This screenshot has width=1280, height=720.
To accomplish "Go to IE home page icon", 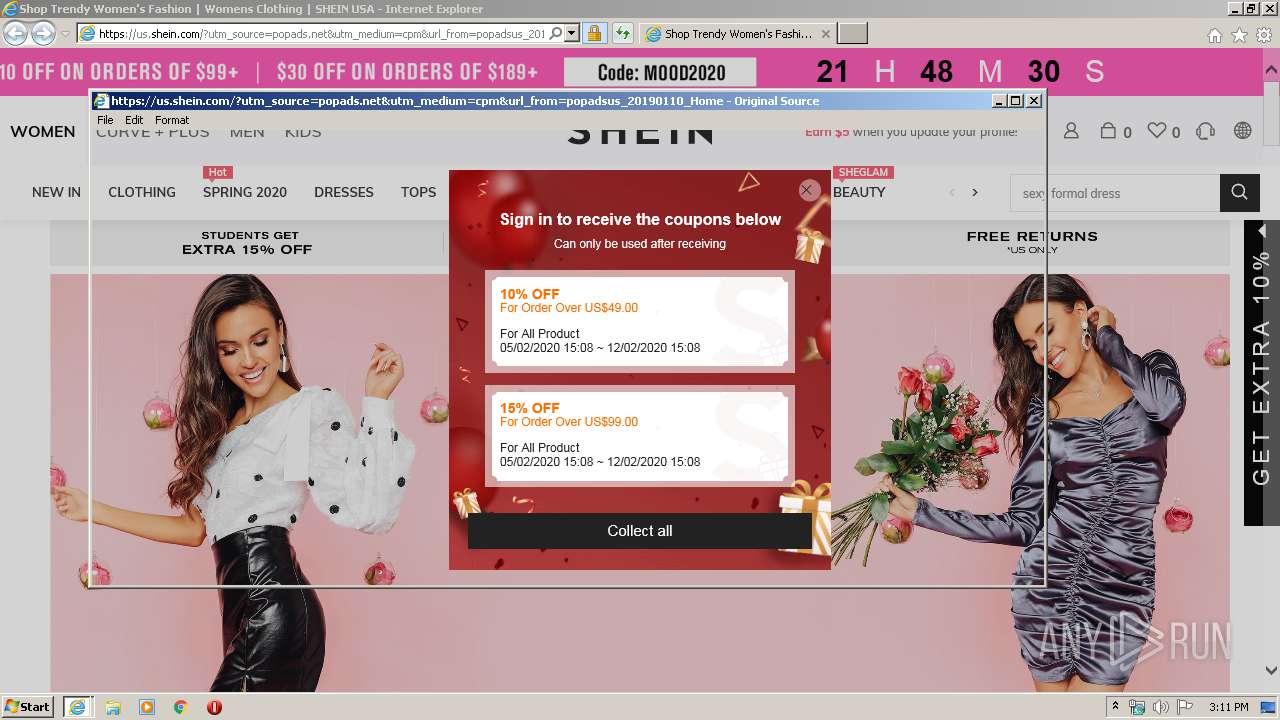I will [x=1214, y=35].
